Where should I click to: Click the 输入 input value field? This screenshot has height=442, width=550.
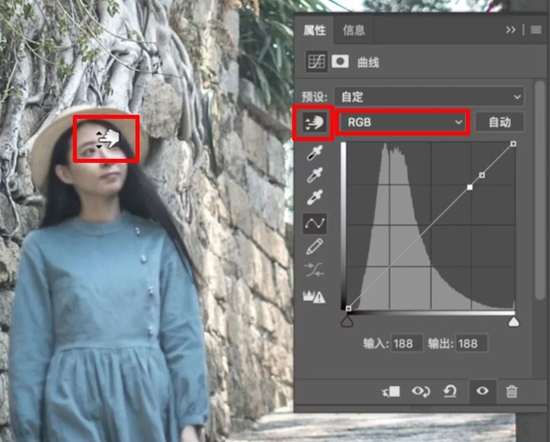(x=407, y=343)
